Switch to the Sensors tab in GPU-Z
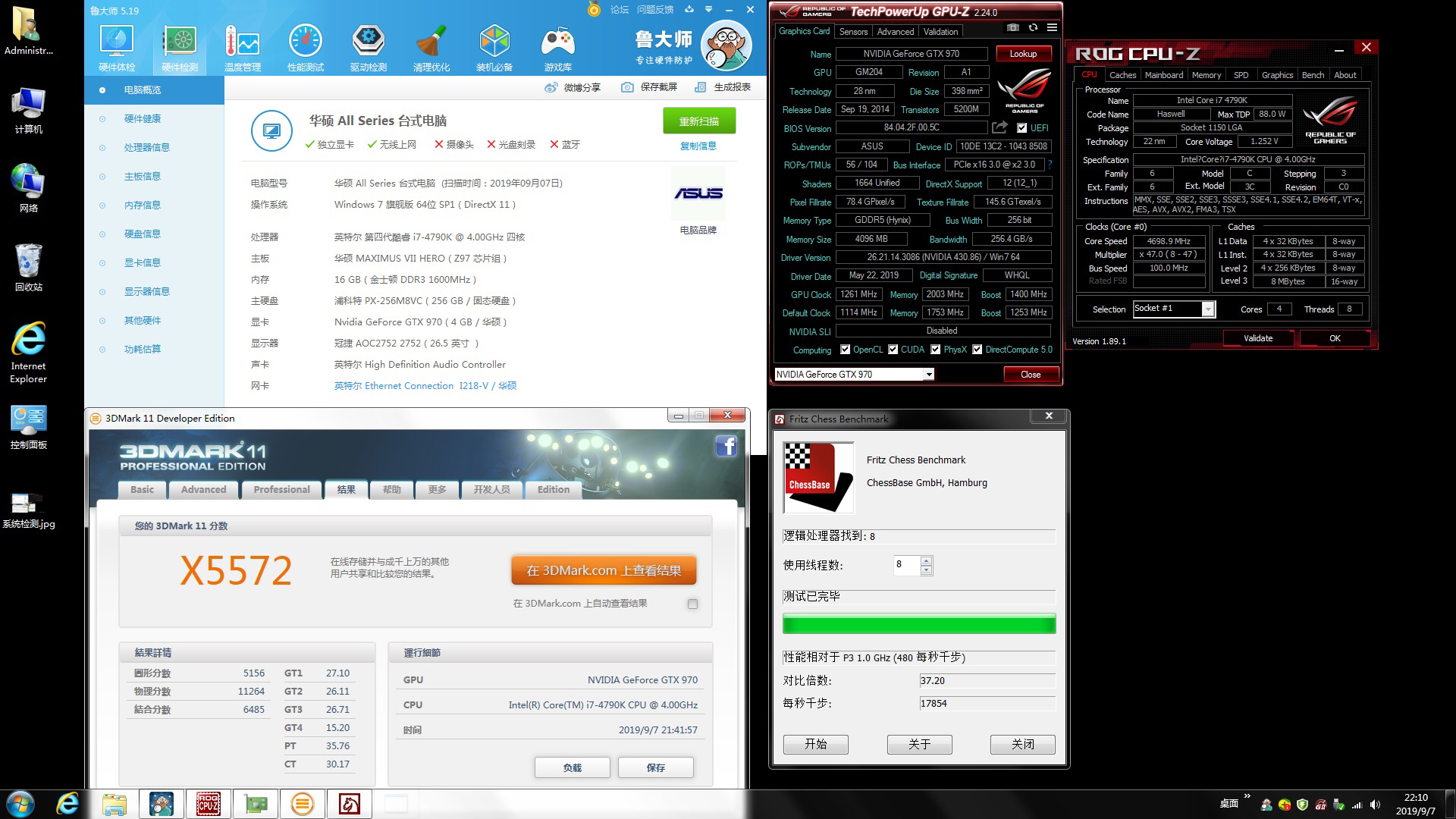Viewport: 1456px width, 819px height. 853,32
